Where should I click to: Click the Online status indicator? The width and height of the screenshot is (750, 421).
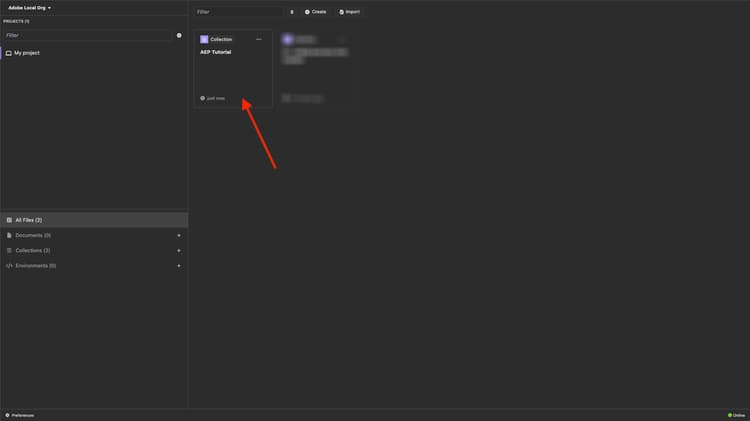coord(737,415)
